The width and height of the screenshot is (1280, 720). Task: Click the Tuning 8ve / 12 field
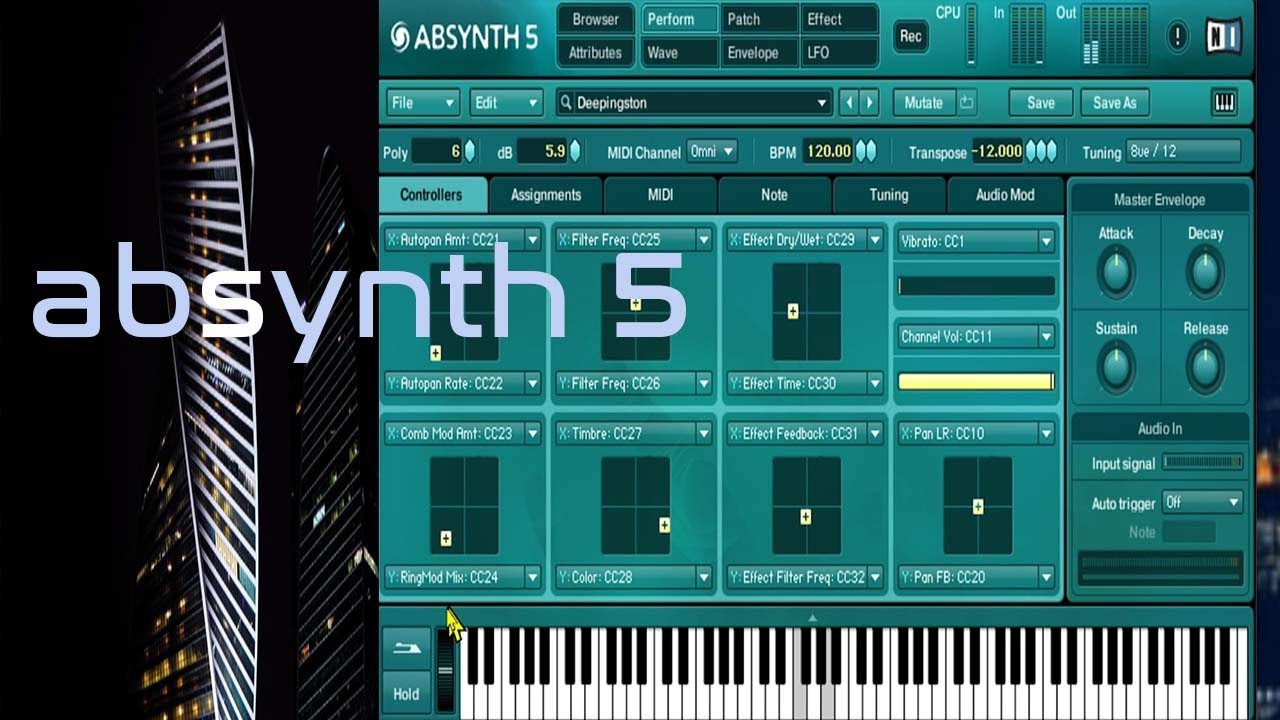click(1184, 152)
